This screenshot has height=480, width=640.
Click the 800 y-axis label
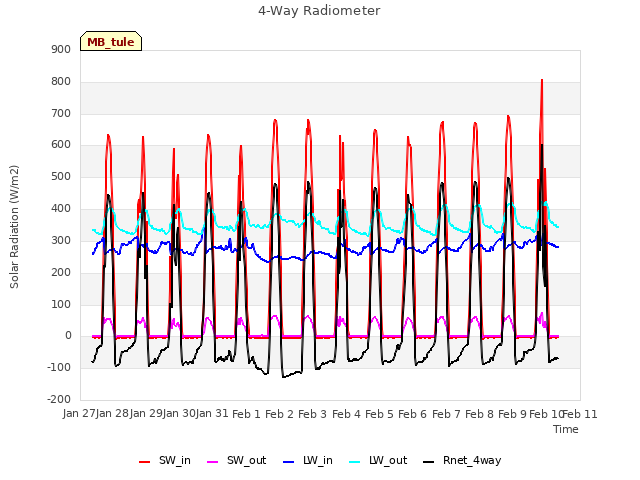61,82
